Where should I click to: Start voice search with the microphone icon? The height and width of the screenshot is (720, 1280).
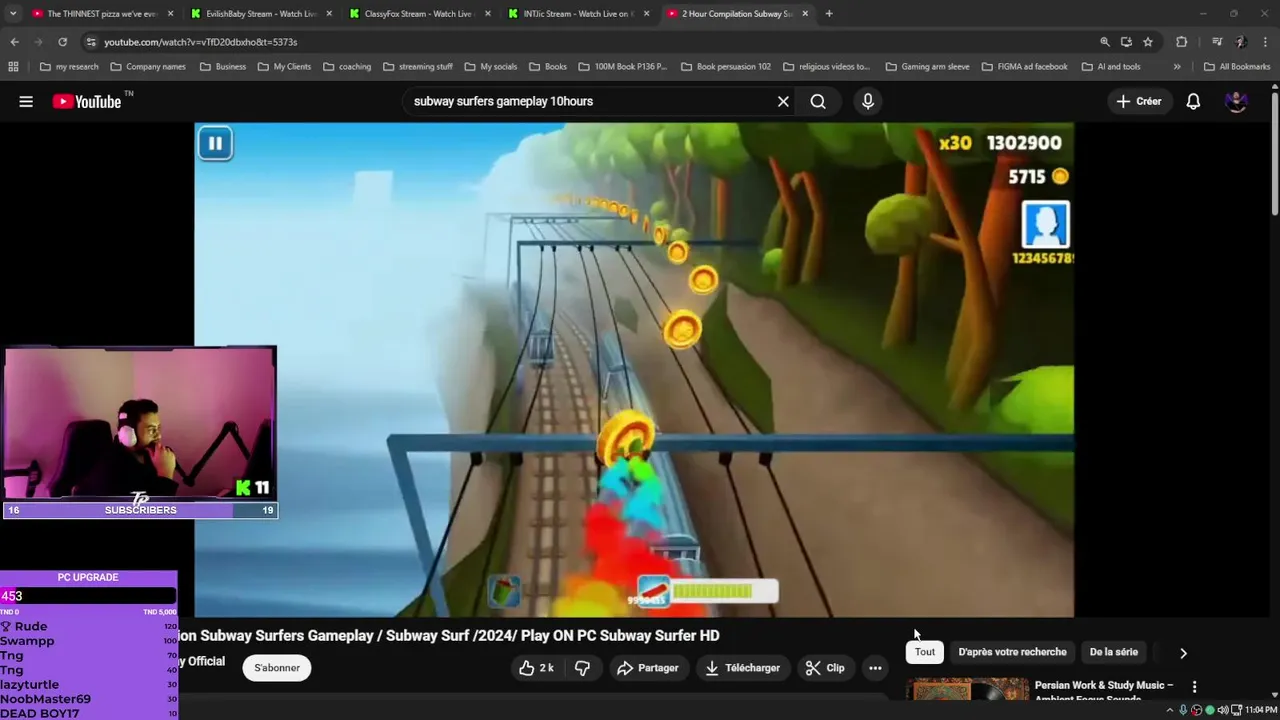pyautogui.click(x=867, y=101)
